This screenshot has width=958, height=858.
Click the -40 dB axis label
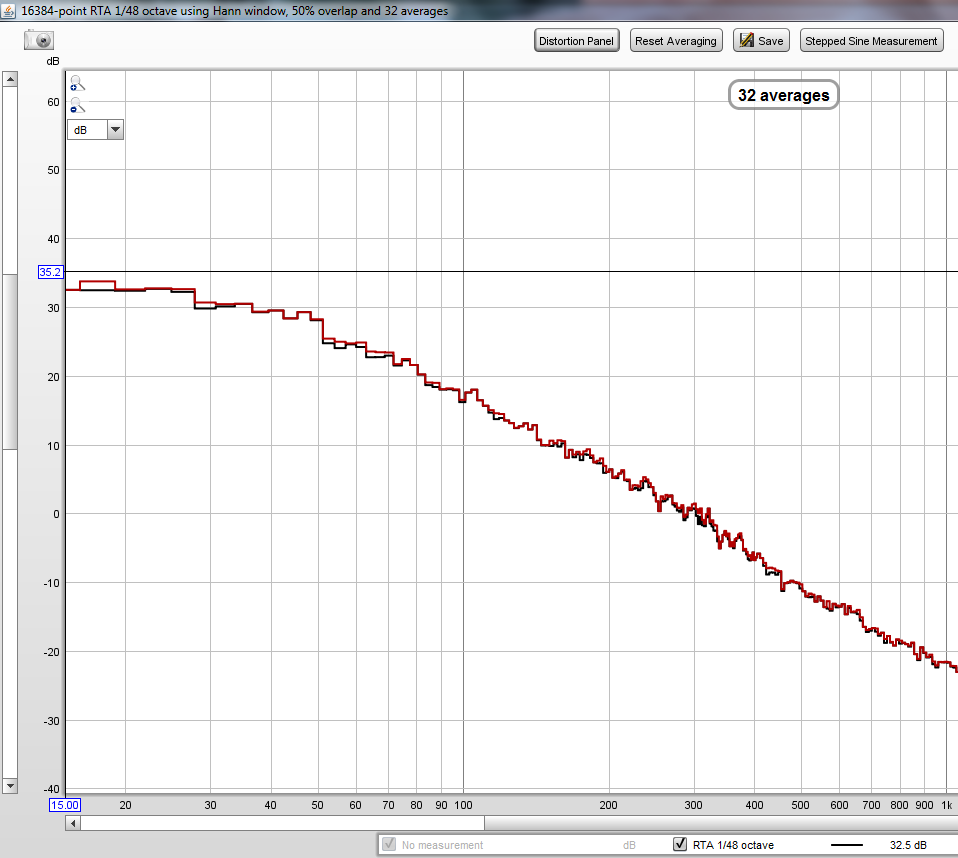51,789
